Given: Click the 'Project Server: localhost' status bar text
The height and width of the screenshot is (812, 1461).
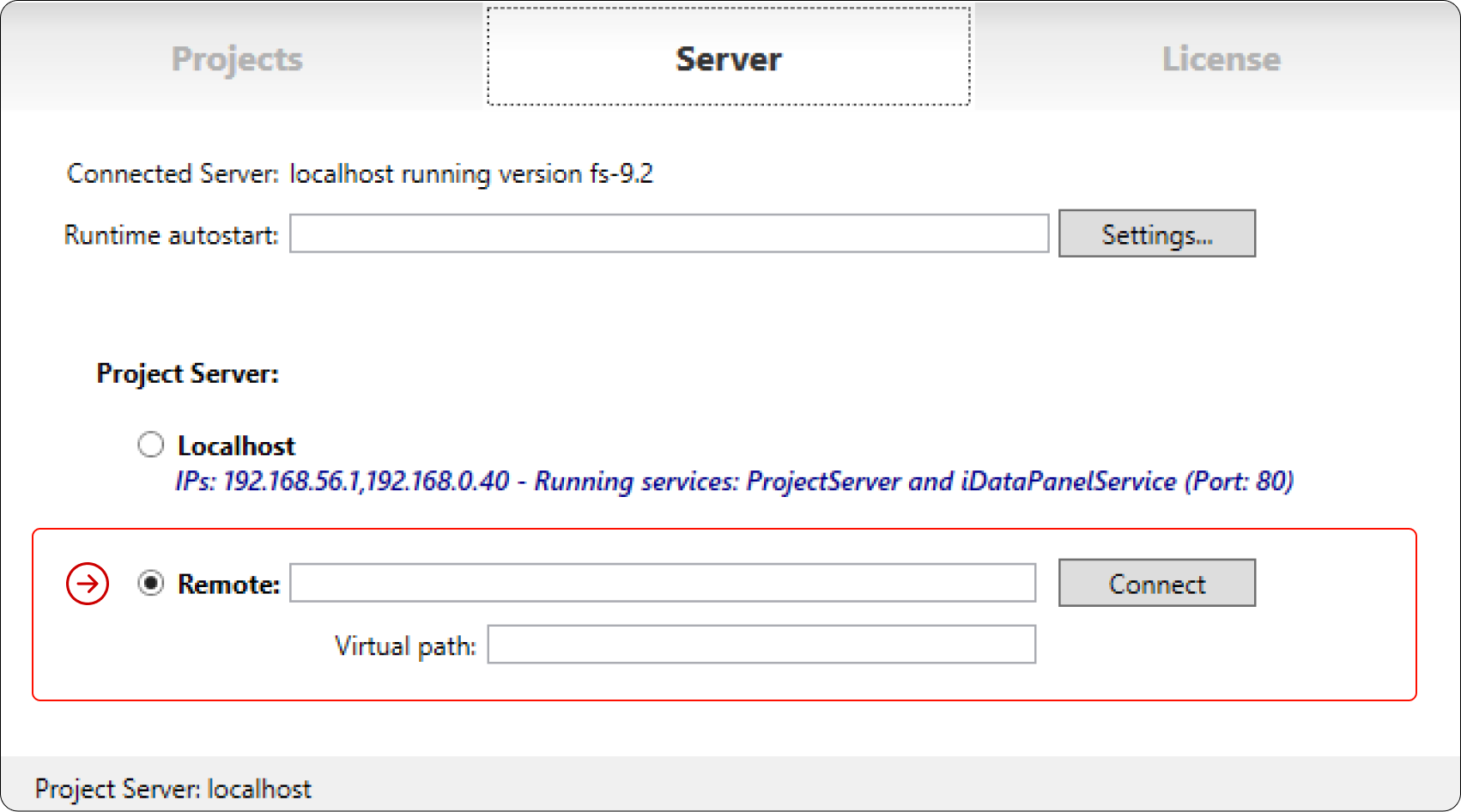Looking at the screenshot, I should pos(173,789).
